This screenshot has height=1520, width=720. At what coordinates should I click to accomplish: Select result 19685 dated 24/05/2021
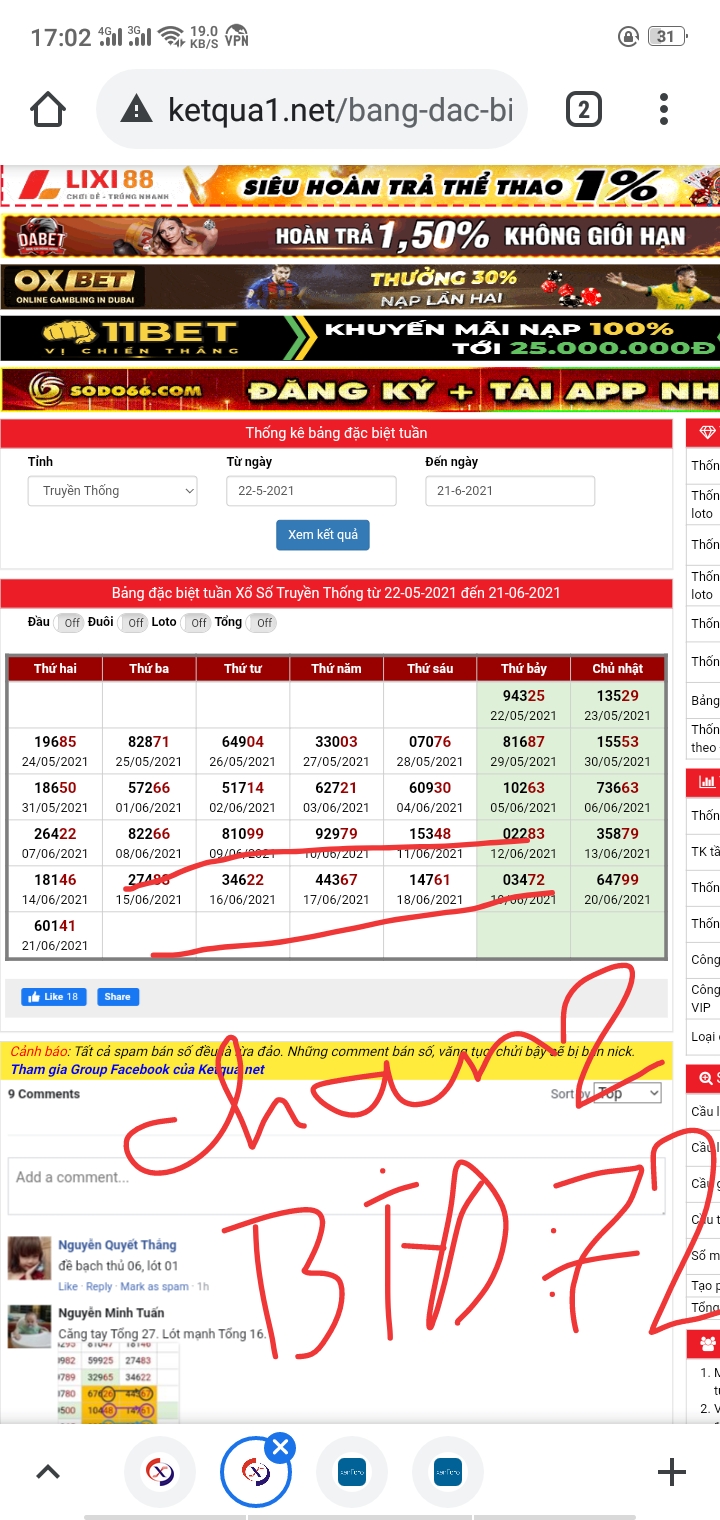point(55,751)
